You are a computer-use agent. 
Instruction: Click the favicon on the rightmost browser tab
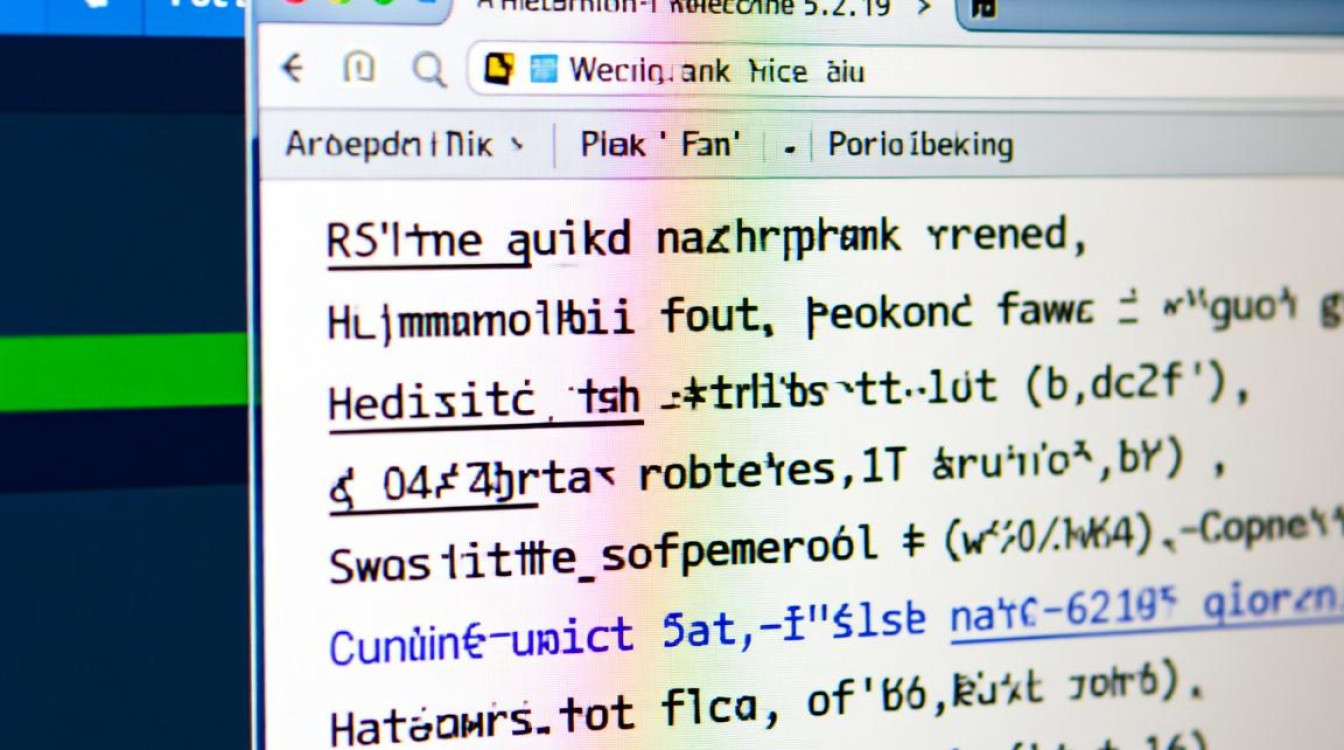985,8
